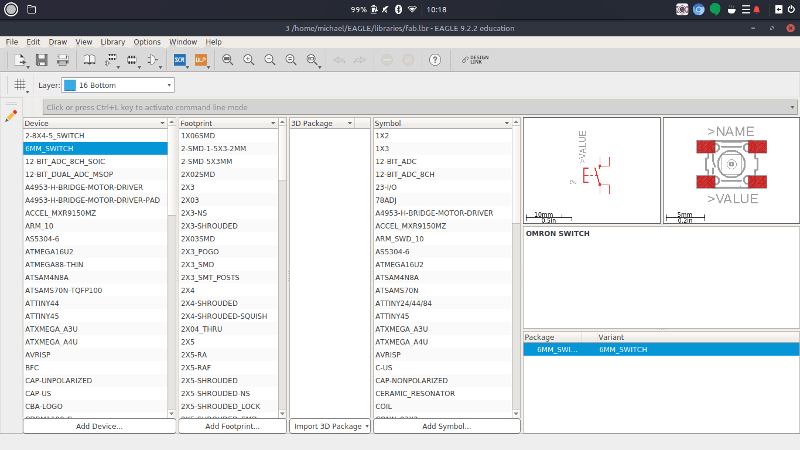Screen dimensions: 800x450
Task: Select CBA-LOGO in the Device list
Action: [95, 406]
